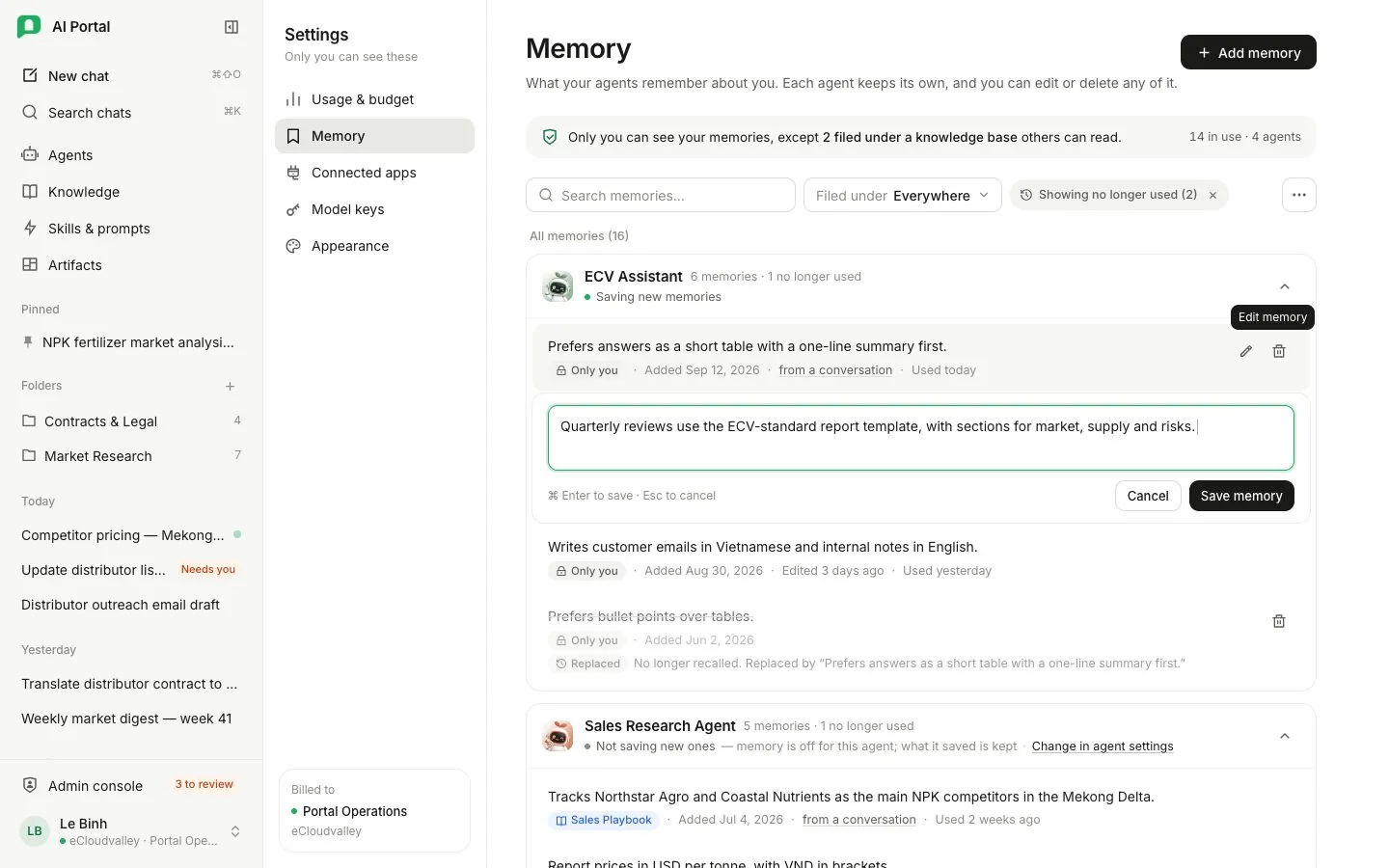Screen dimensions: 1389x868
Task: Delete the replaced bullet points memory
Action: click(1279, 621)
